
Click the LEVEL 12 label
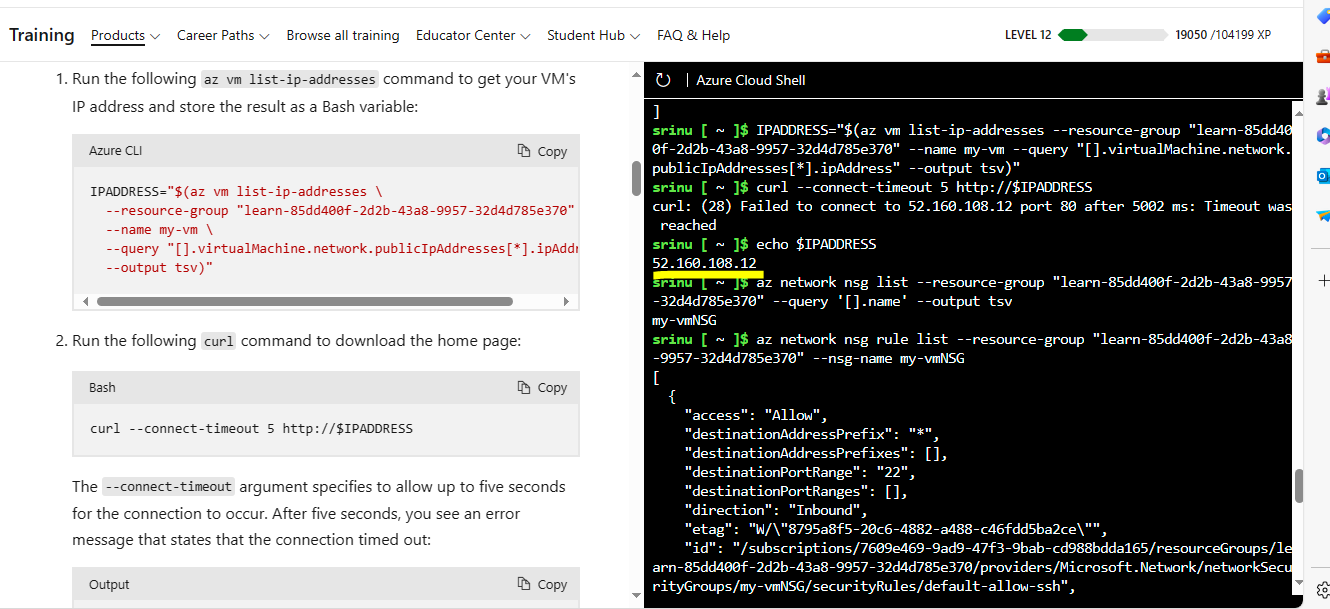[x=1028, y=35]
